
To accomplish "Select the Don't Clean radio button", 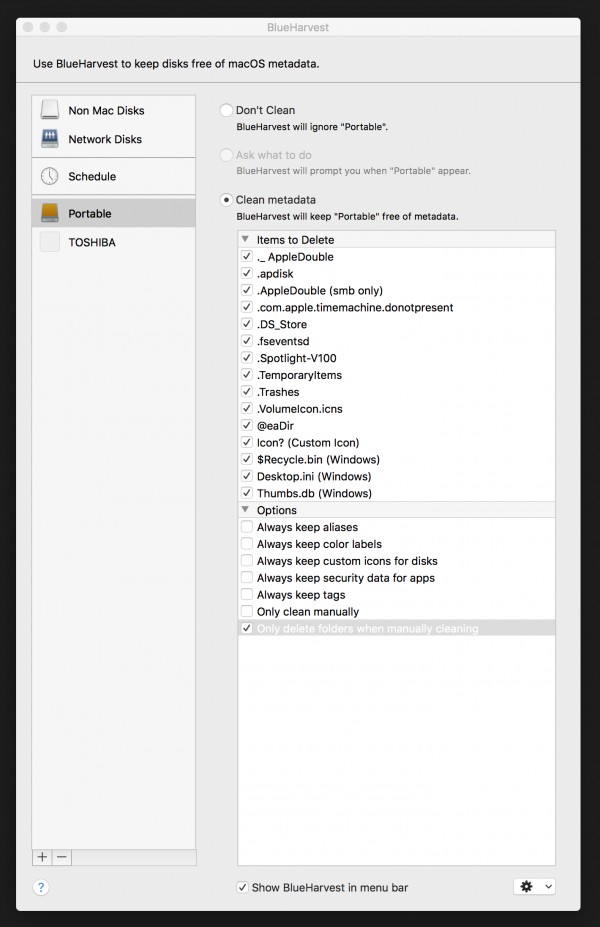I will pyautogui.click(x=226, y=110).
